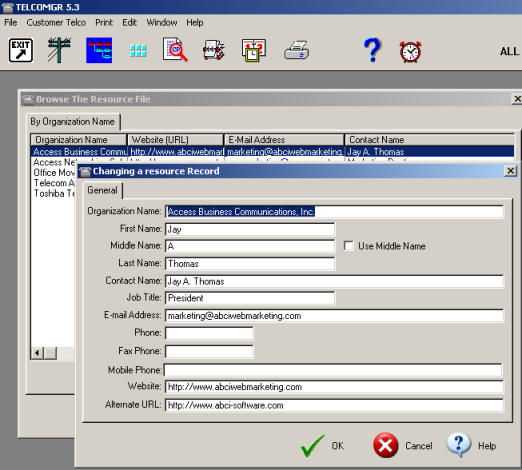The height and width of the screenshot is (470, 522).
Task: Click the TELCOMGR title bar phone icon
Action: (x=7, y=7)
